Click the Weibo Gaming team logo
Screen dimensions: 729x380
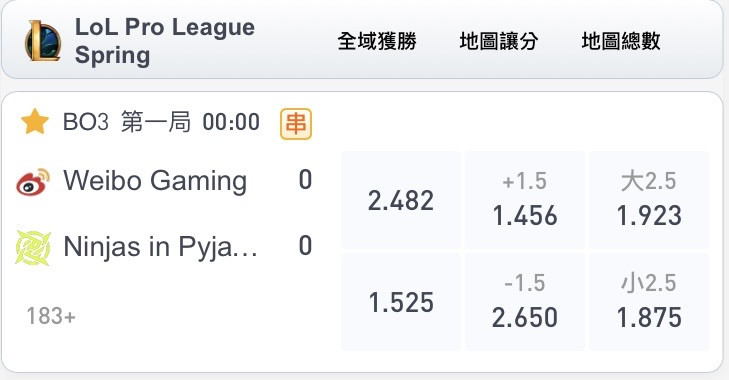point(33,181)
